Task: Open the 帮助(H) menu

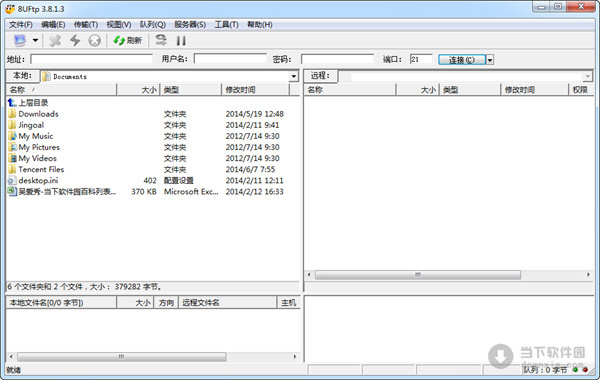Action: (259, 24)
